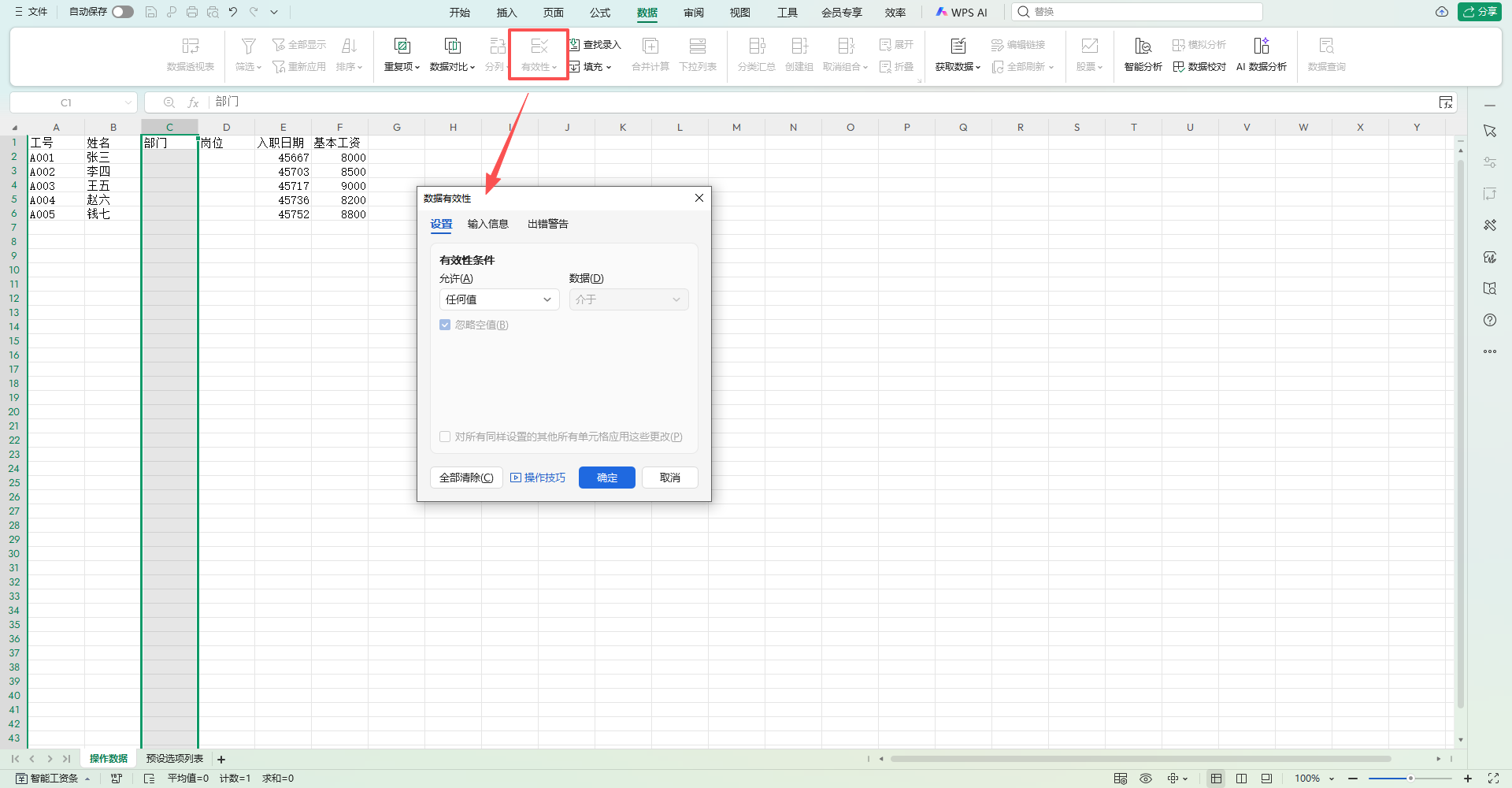This screenshot has height=788, width=1512.
Task: Expand the cell name box dropdown arrow
Action: coord(128,102)
